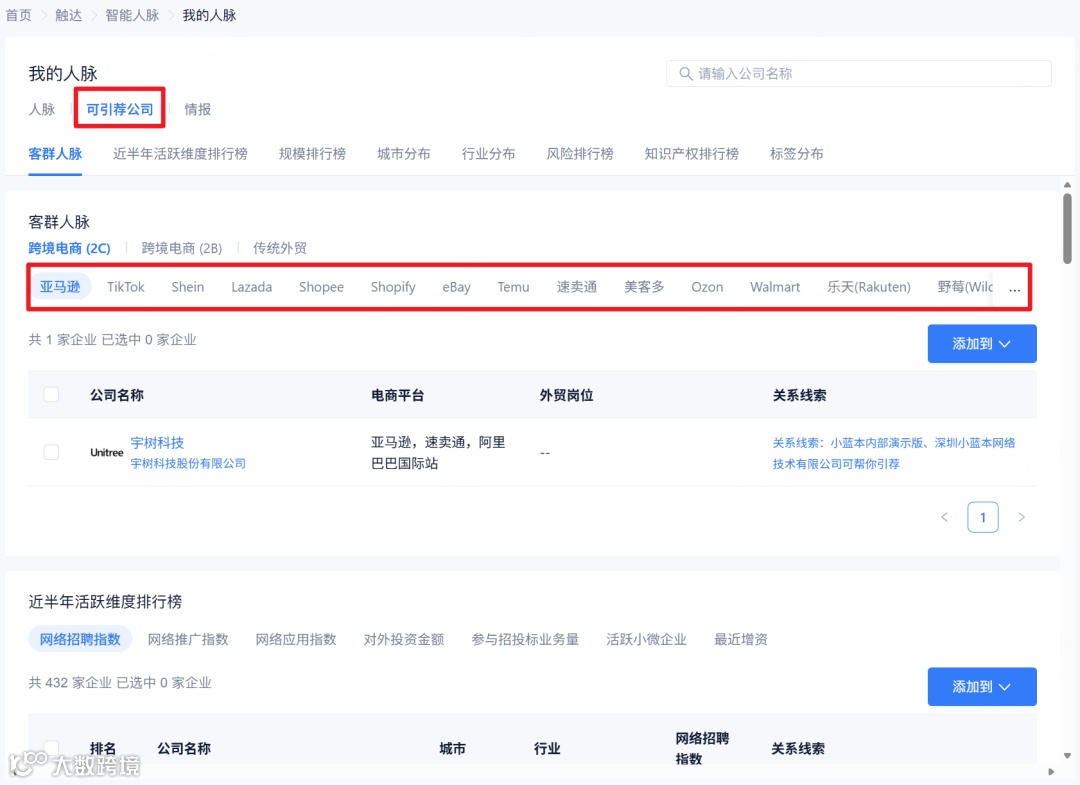Open the 添加到 dropdown in 近半年活跃维度排行榜 section

click(x=982, y=687)
